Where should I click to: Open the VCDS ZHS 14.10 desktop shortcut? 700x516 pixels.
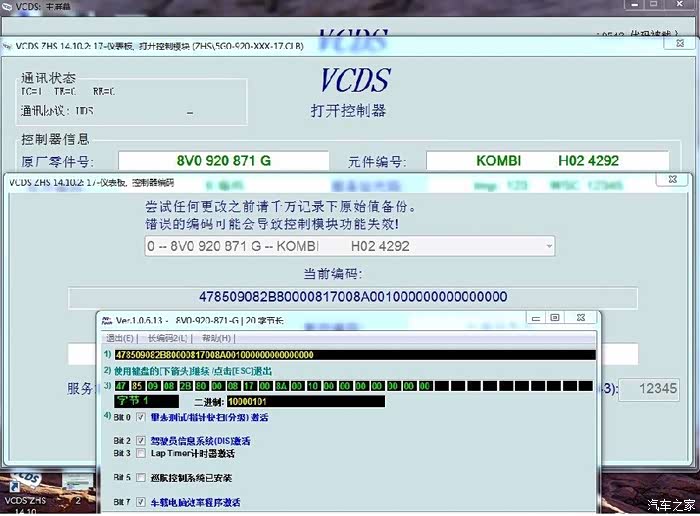click(x=25, y=492)
